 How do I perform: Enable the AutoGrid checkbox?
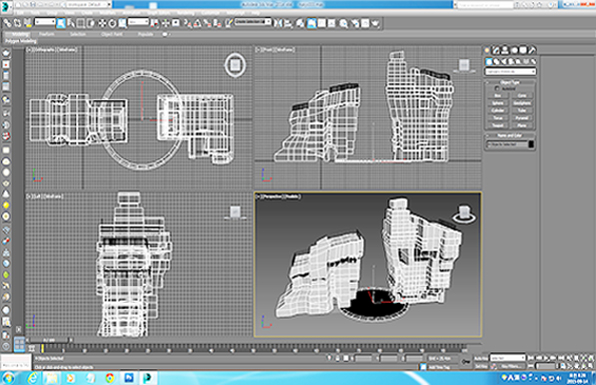[x=497, y=89]
